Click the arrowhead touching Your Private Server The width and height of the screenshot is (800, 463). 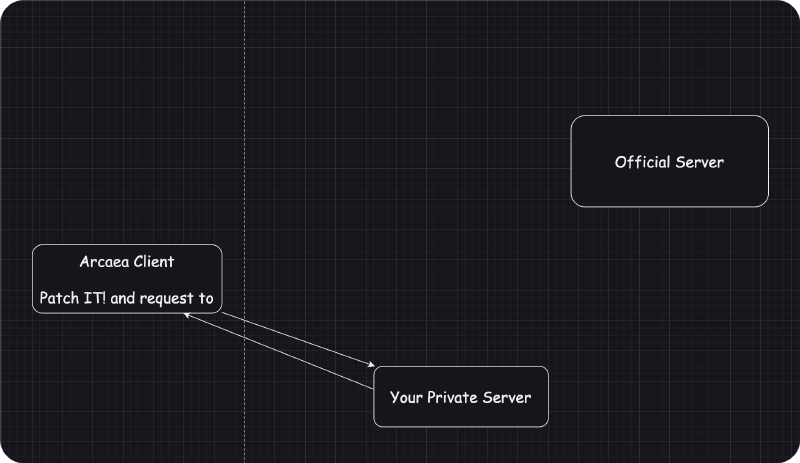[x=372, y=366]
